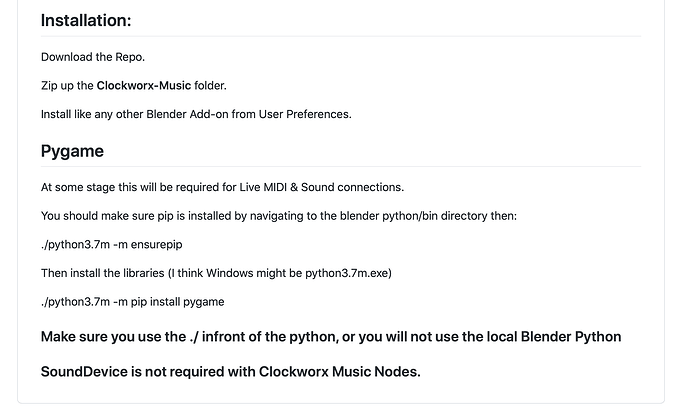Click the 'Make sure you use the ./' bold heading
This screenshot has height=418, width=690.
point(331,337)
